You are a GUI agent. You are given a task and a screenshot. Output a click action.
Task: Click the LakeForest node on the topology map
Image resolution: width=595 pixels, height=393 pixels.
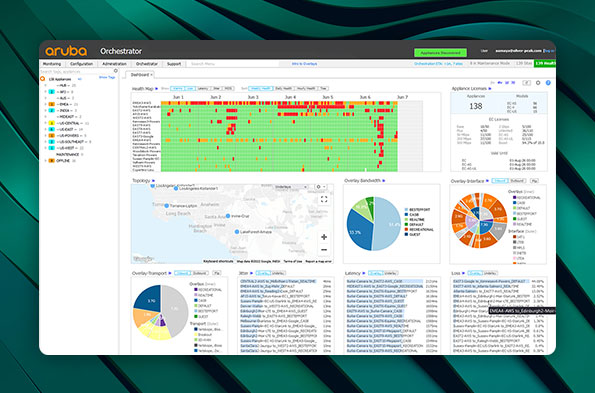(x=237, y=231)
